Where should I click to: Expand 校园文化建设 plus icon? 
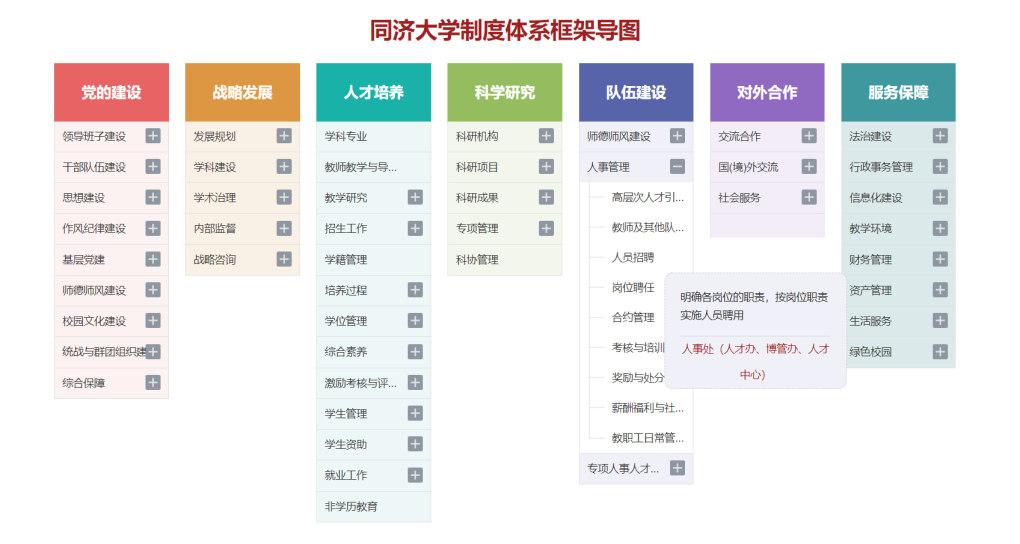coord(153,321)
